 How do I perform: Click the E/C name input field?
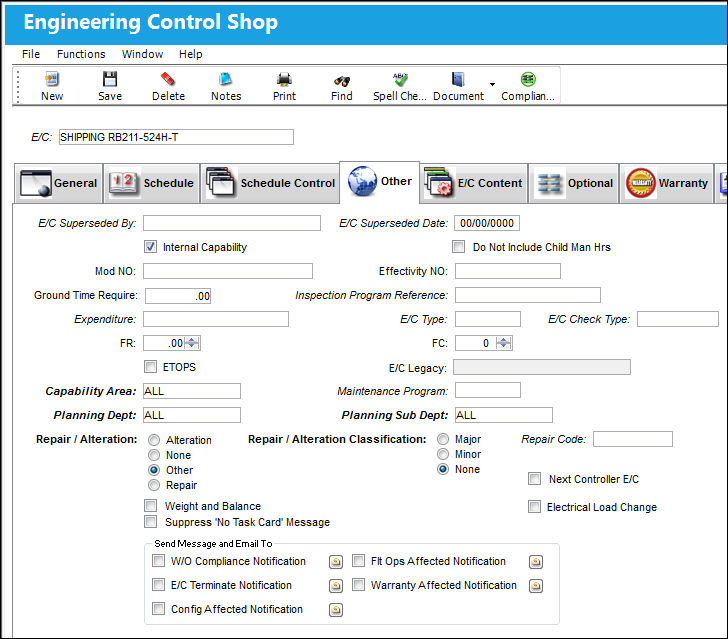pos(176,137)
